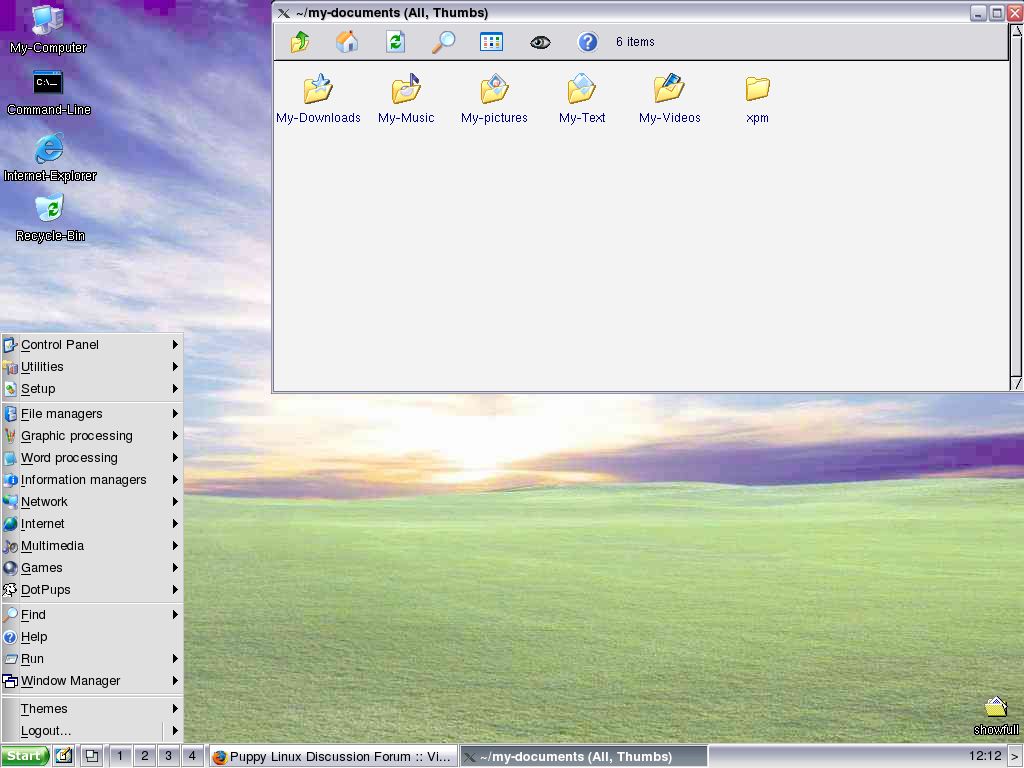Switch to virtual desktop 4
Viewport: 1024px width, 768px height.
click(192, 756)
